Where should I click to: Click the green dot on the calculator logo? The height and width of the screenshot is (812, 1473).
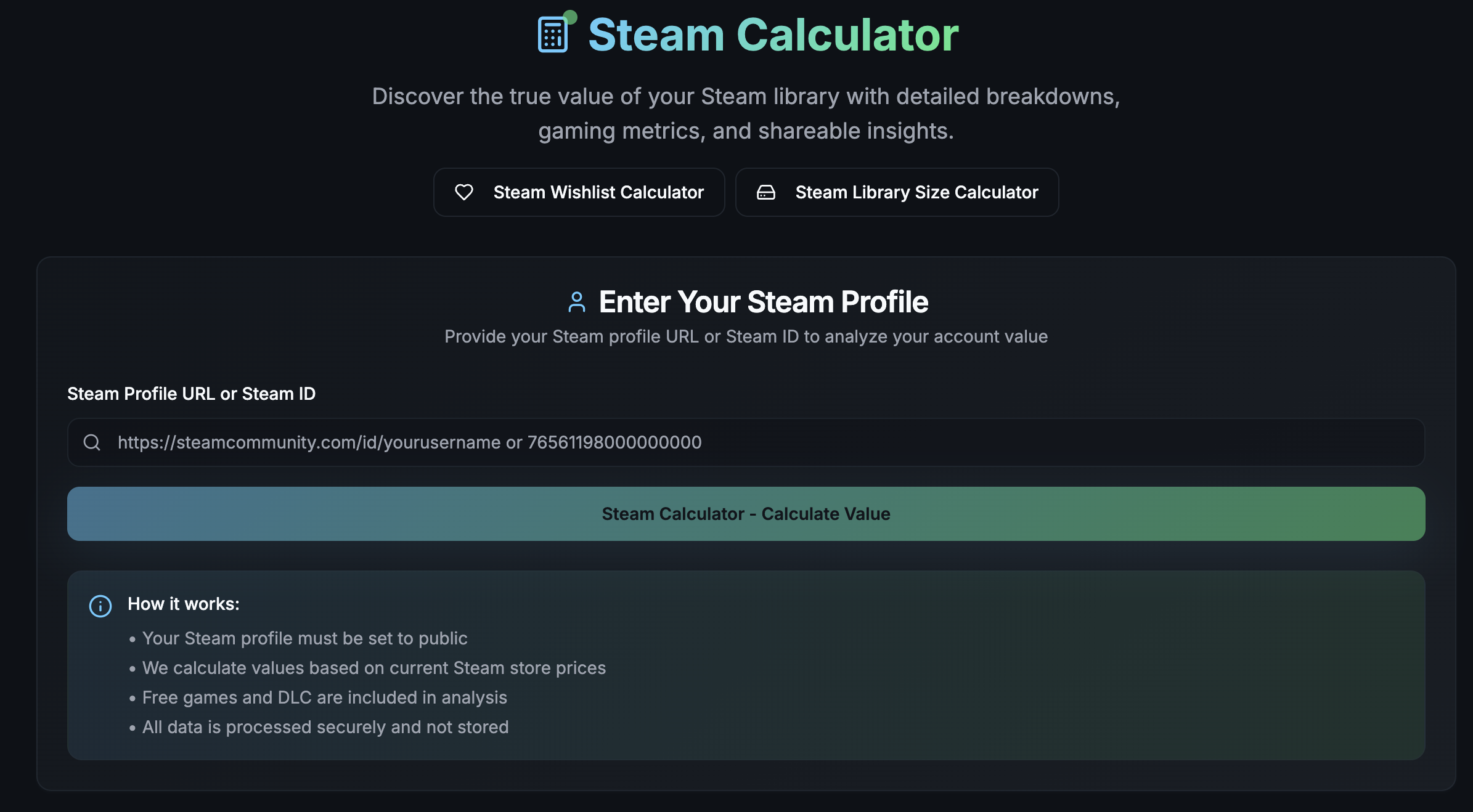pos(570,17)
